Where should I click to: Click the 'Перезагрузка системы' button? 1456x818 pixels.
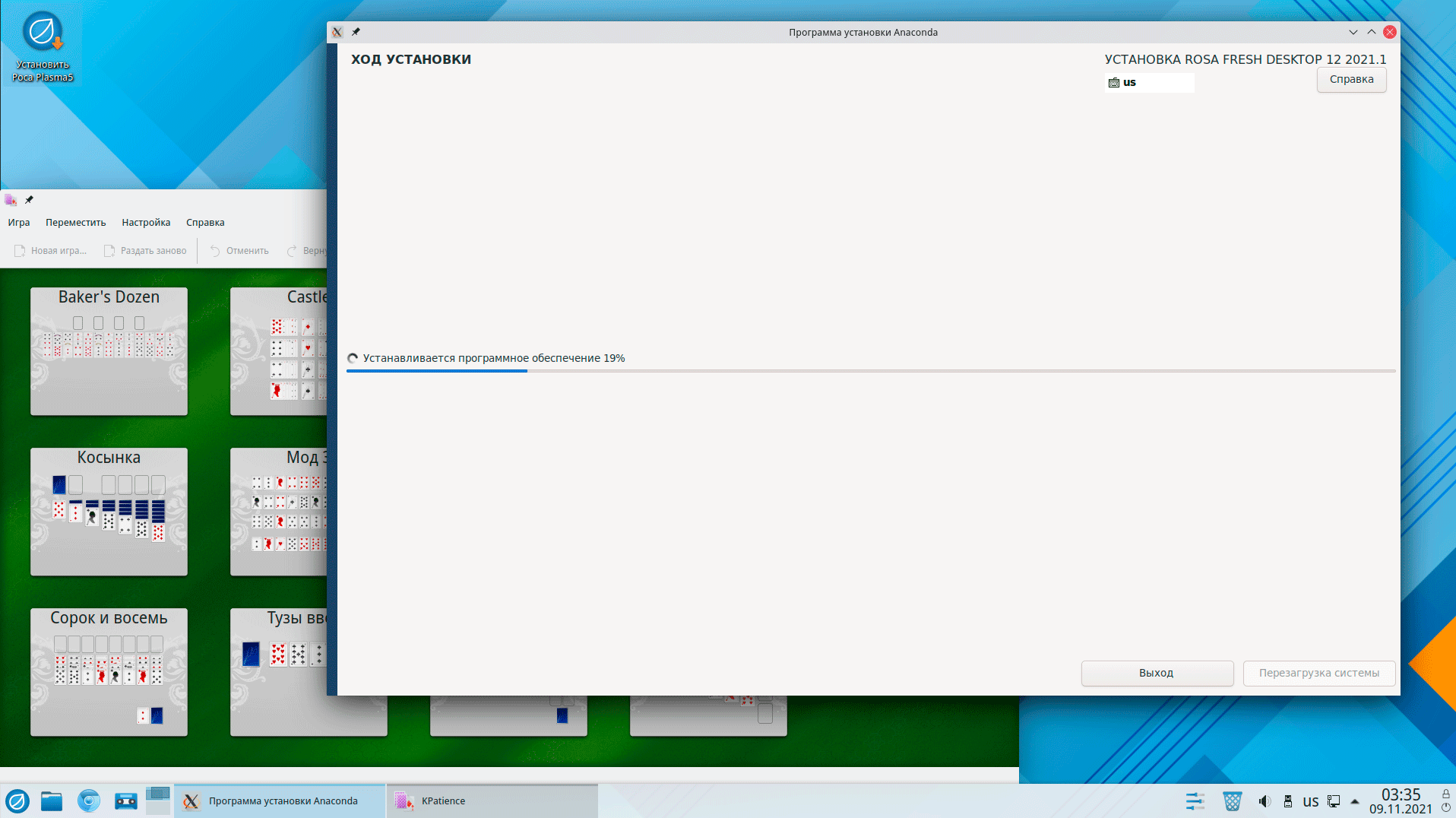(1319, 673)
